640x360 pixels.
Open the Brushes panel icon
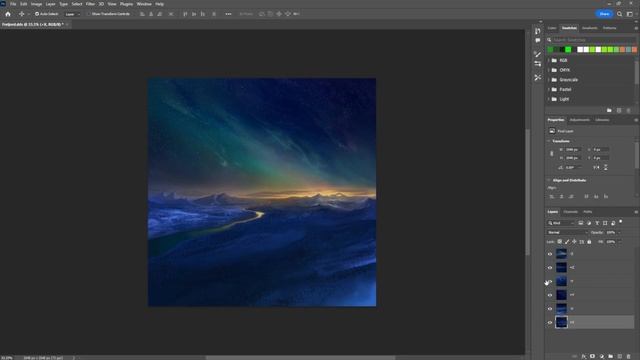pos(538,54)
